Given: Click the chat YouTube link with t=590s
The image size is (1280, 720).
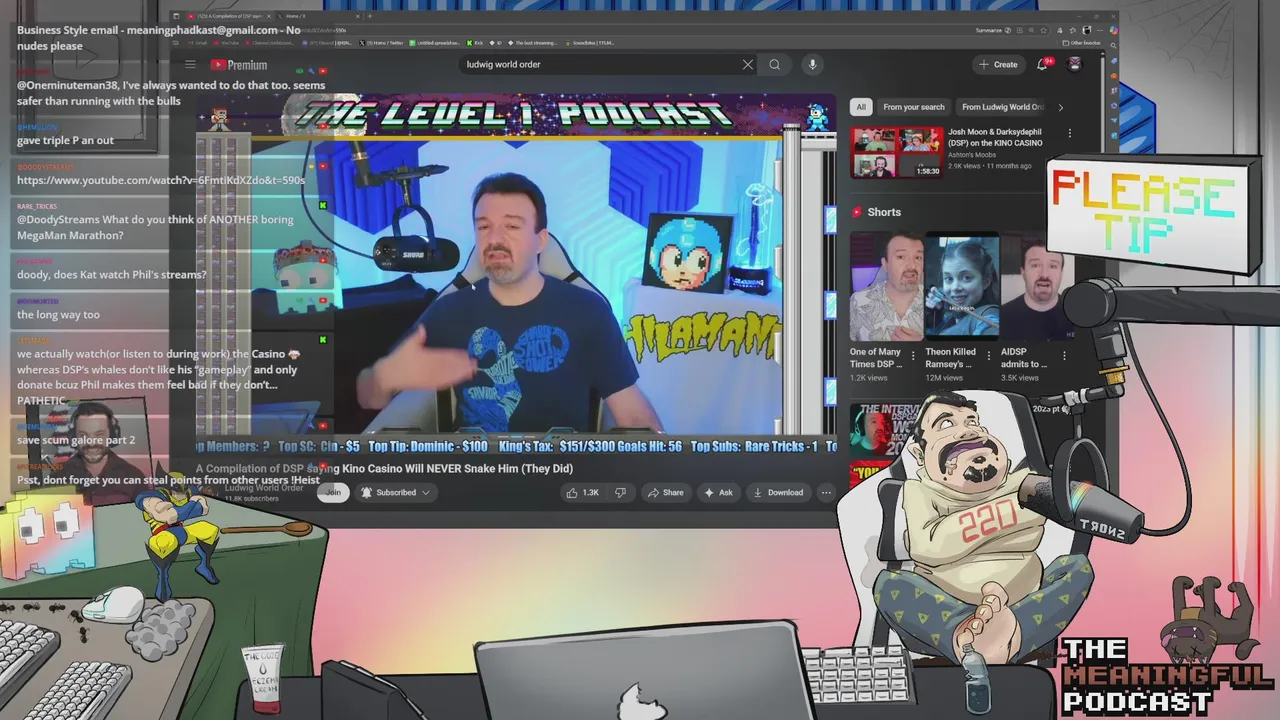Looking at the screenshot, I should point(161,180).
